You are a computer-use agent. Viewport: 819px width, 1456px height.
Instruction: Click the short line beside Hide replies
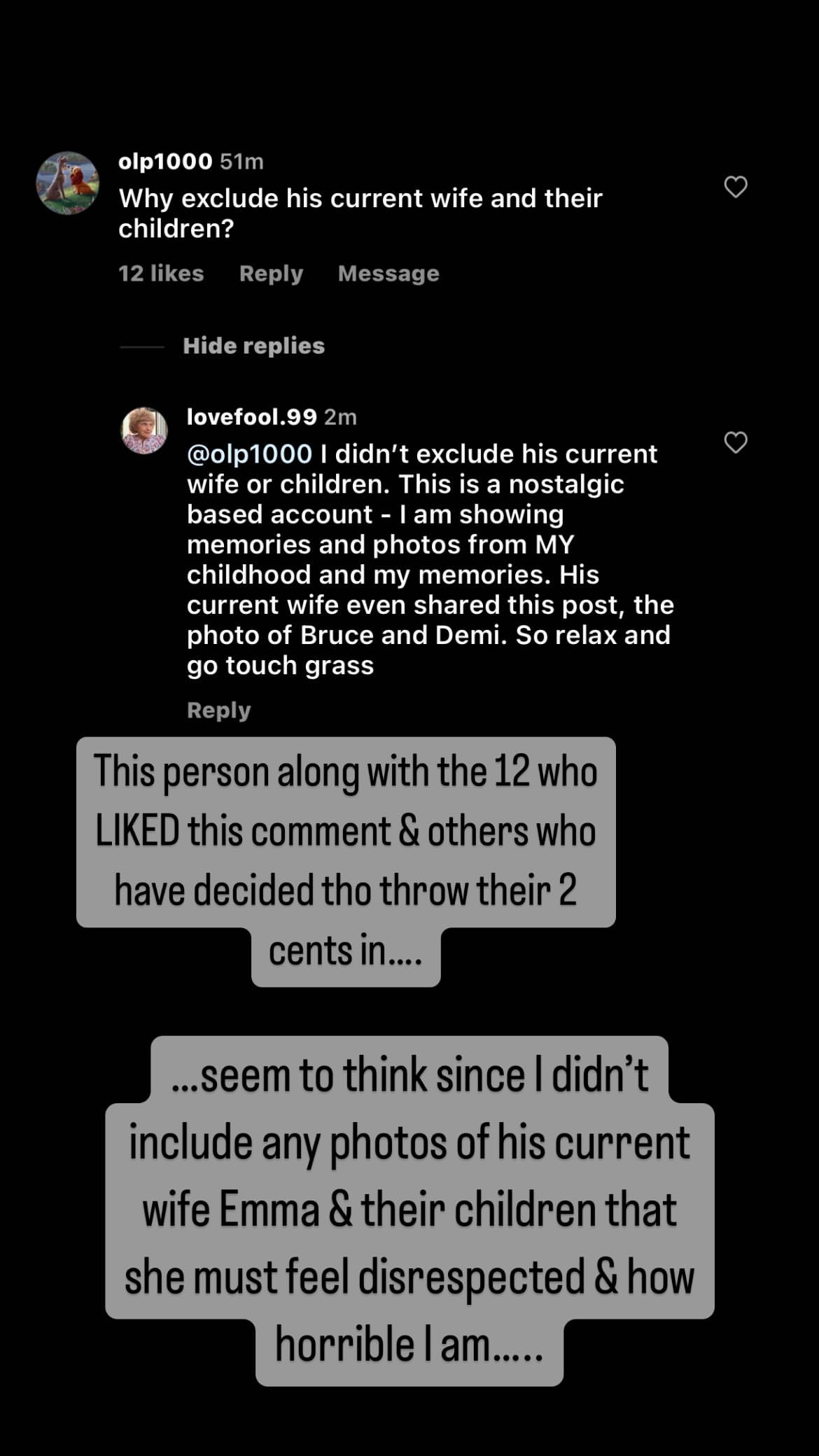[141, 346]
